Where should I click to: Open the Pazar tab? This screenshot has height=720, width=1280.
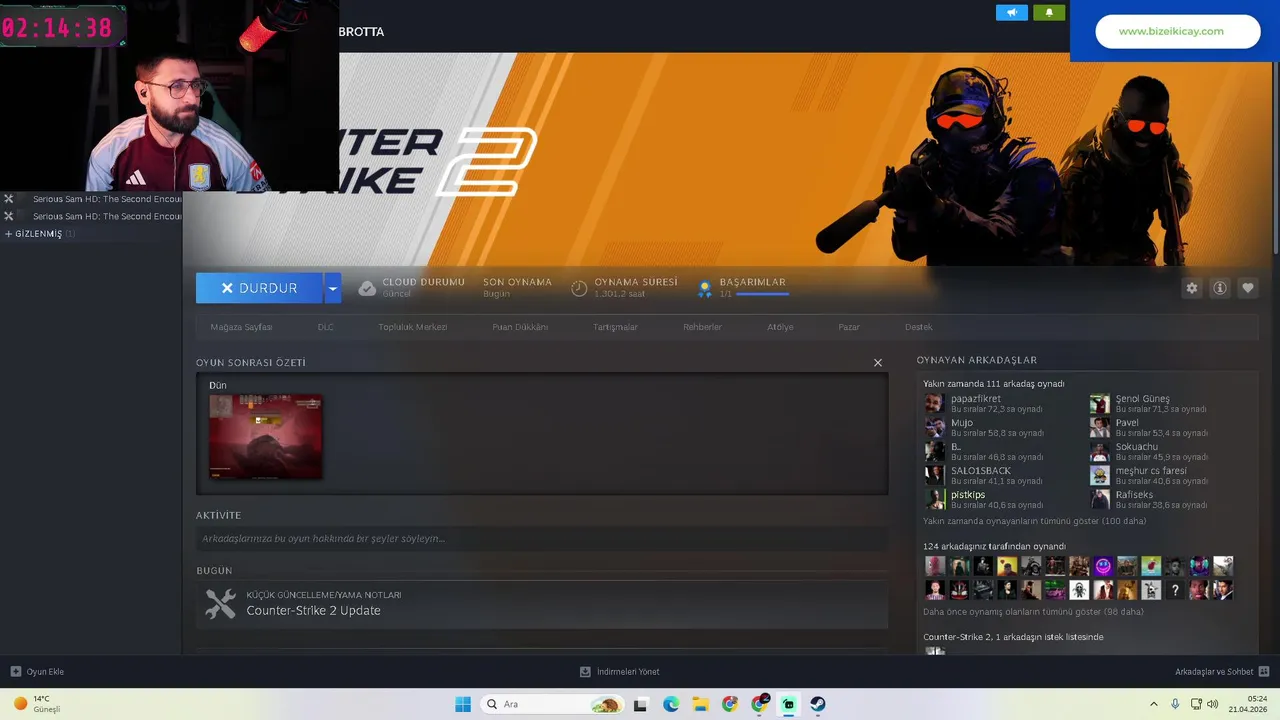pyautogui.click(x=849, y=327)
